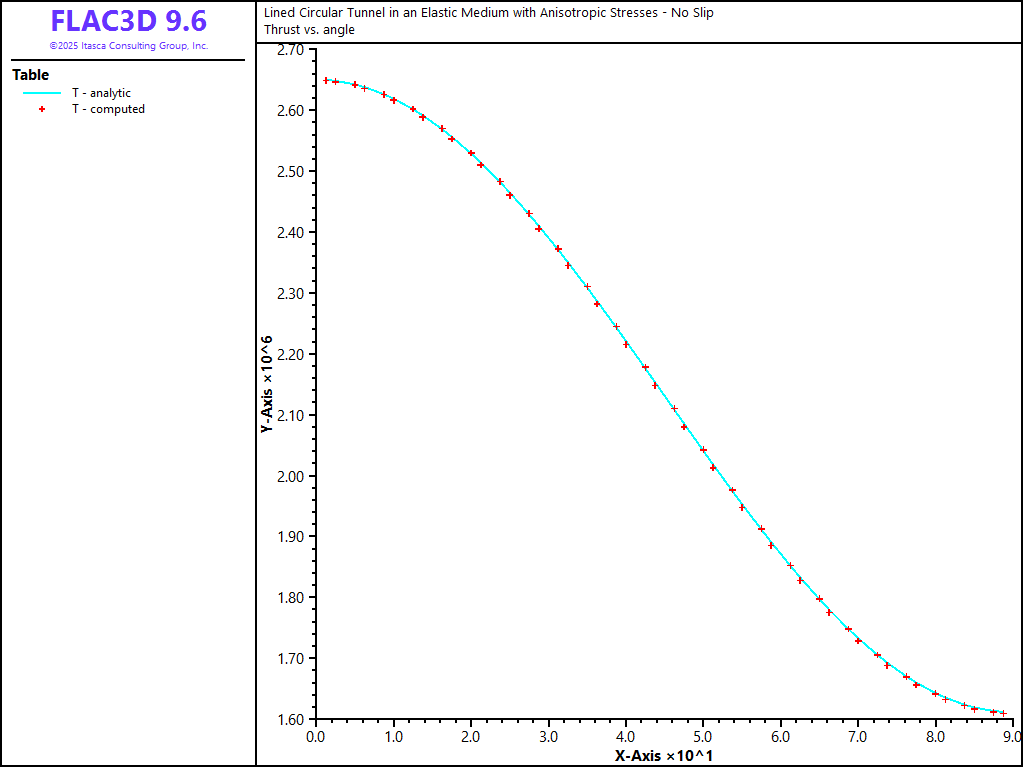Viewport: 1024px width, 768px height.
Task: Click the 1.60 tick label on Y axis
Action: click(x=291, y=720)
